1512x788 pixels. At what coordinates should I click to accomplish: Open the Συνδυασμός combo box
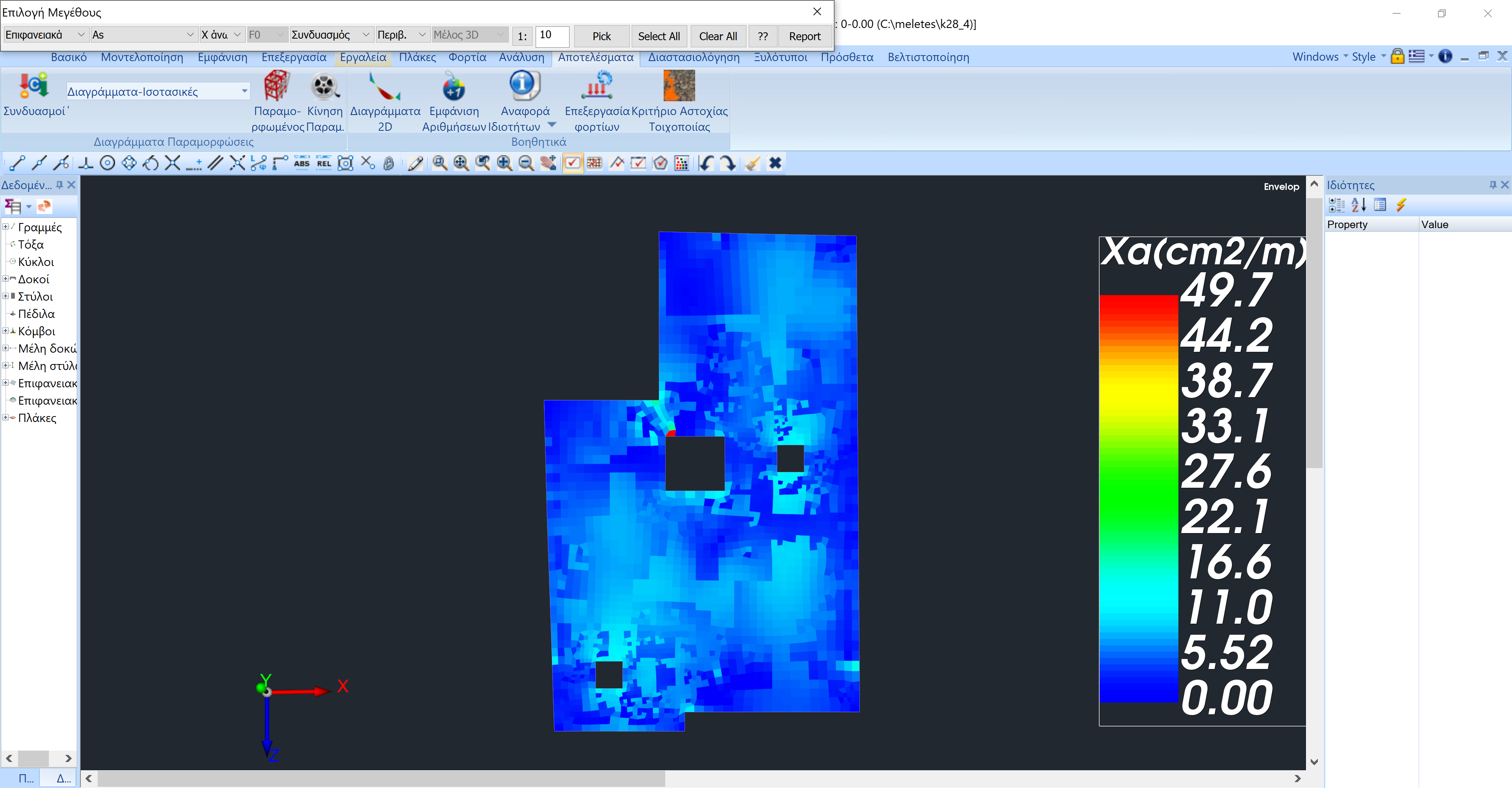coord(331,35)
